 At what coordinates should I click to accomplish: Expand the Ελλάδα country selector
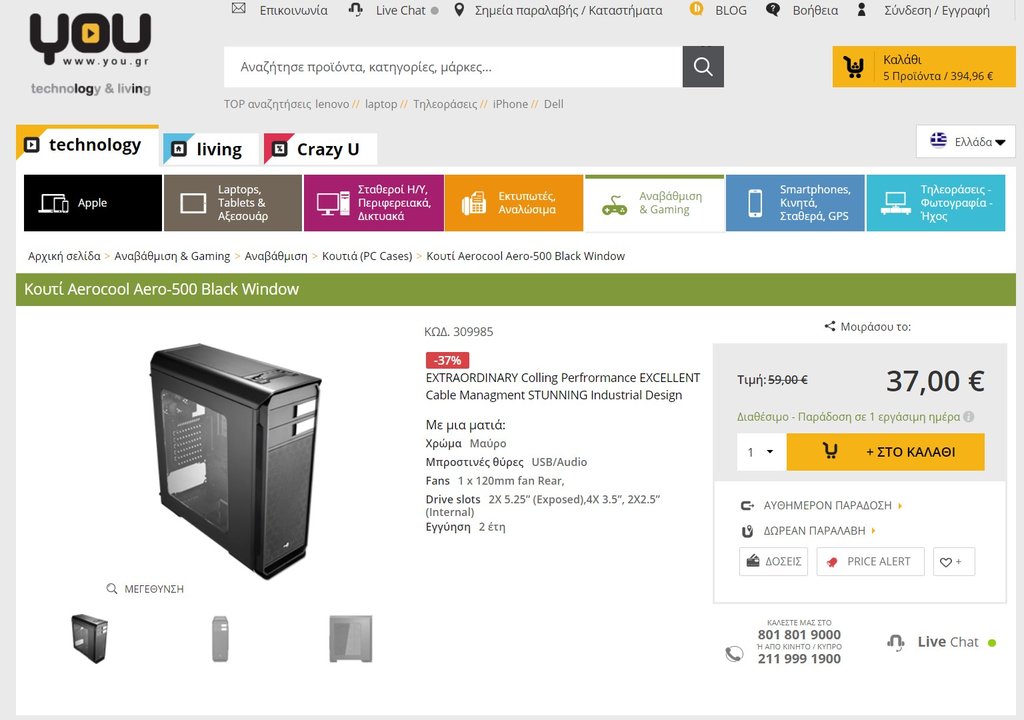966,141
